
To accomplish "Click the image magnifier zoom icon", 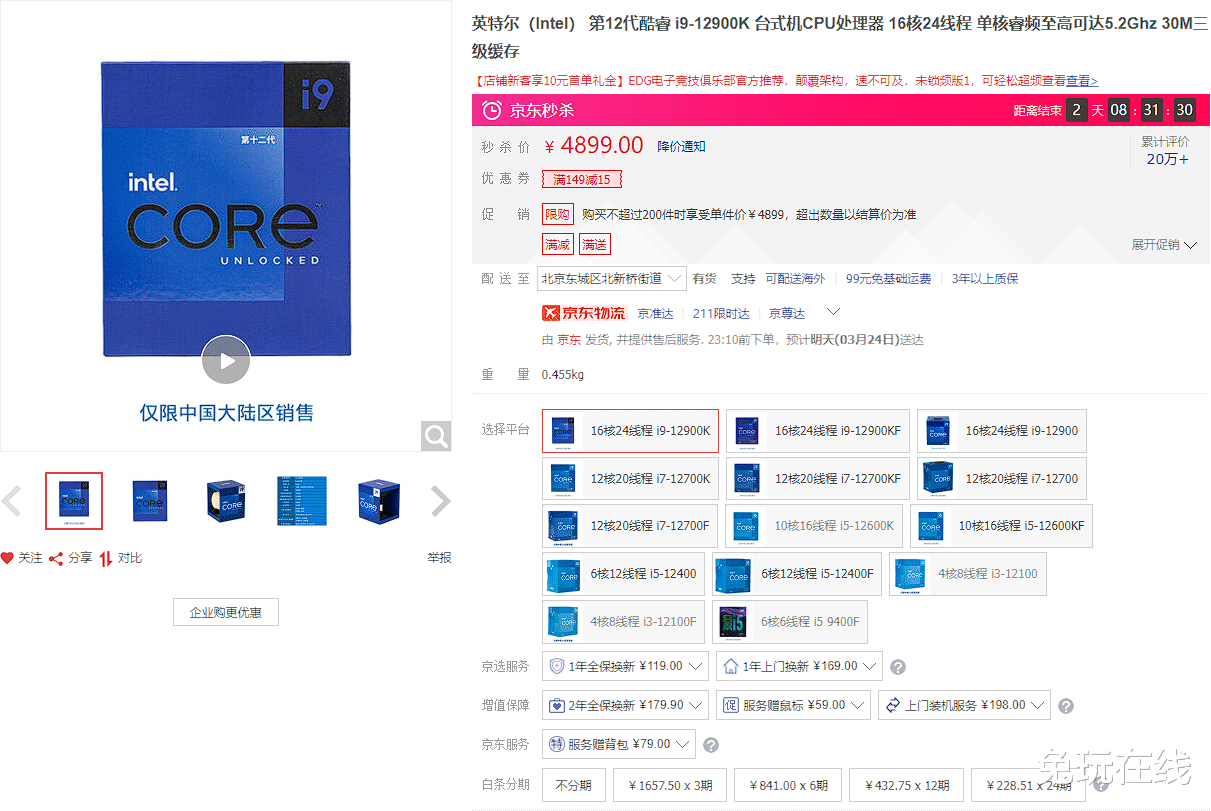I will coord(435,436).
